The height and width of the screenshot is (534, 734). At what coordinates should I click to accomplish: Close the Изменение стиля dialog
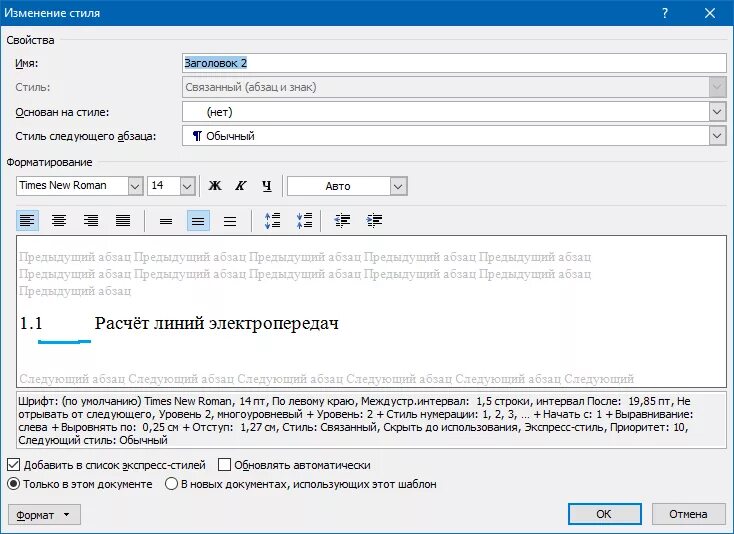coord(710,13)
